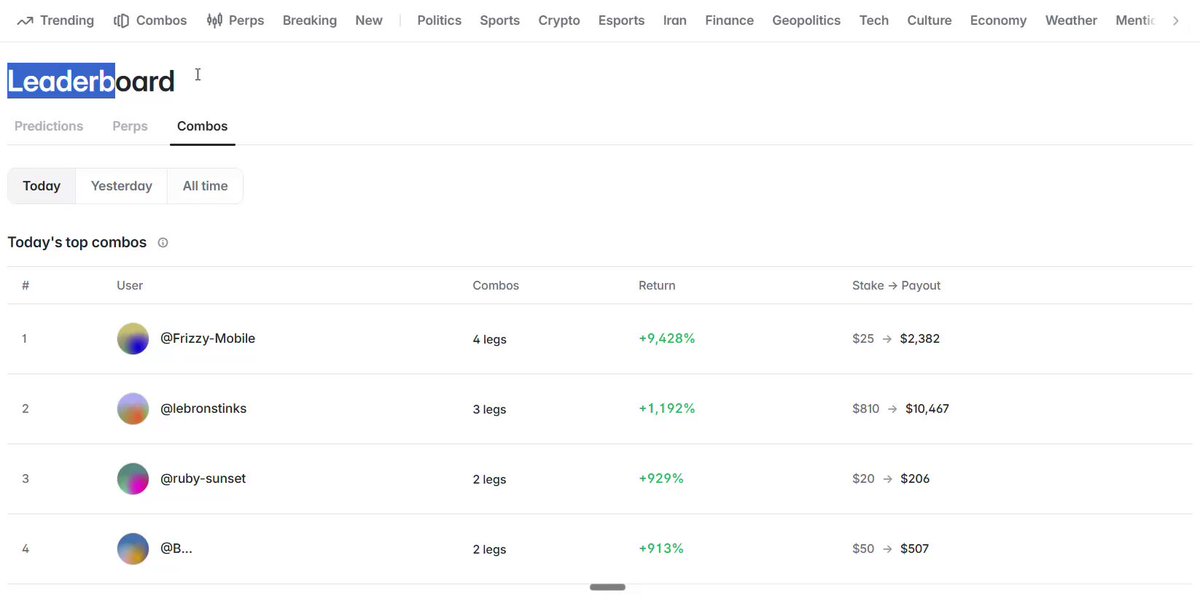This screenshot has height=601, width=1200.
Task: Click the Stake → Payout column header
Action: point(896,286)
